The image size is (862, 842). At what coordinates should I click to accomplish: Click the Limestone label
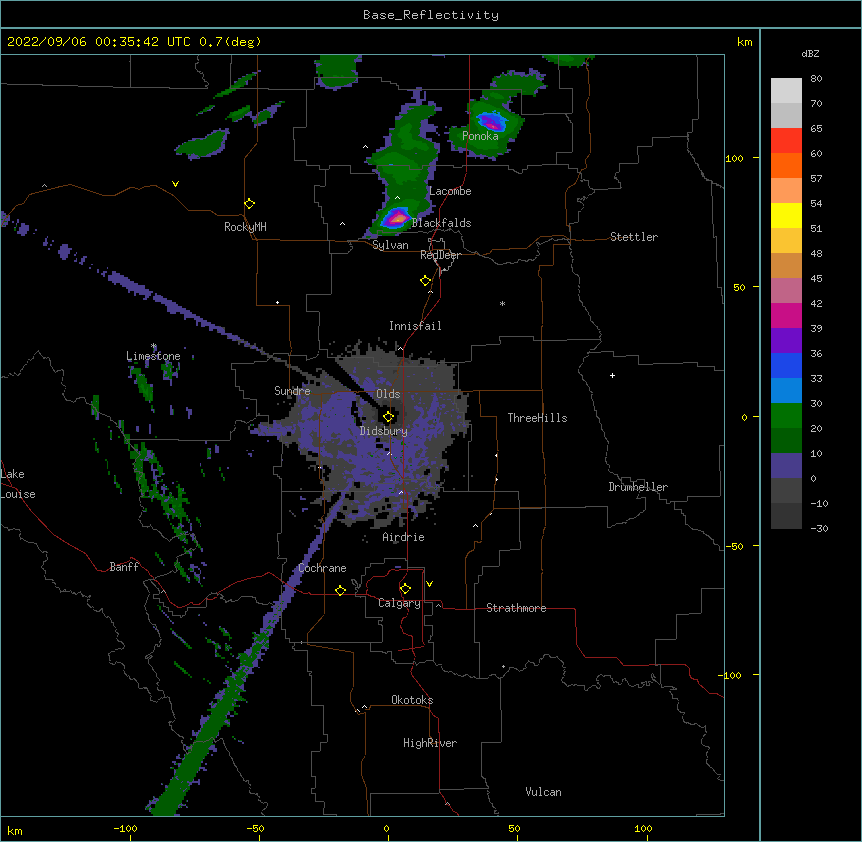(x=153, y=356)
